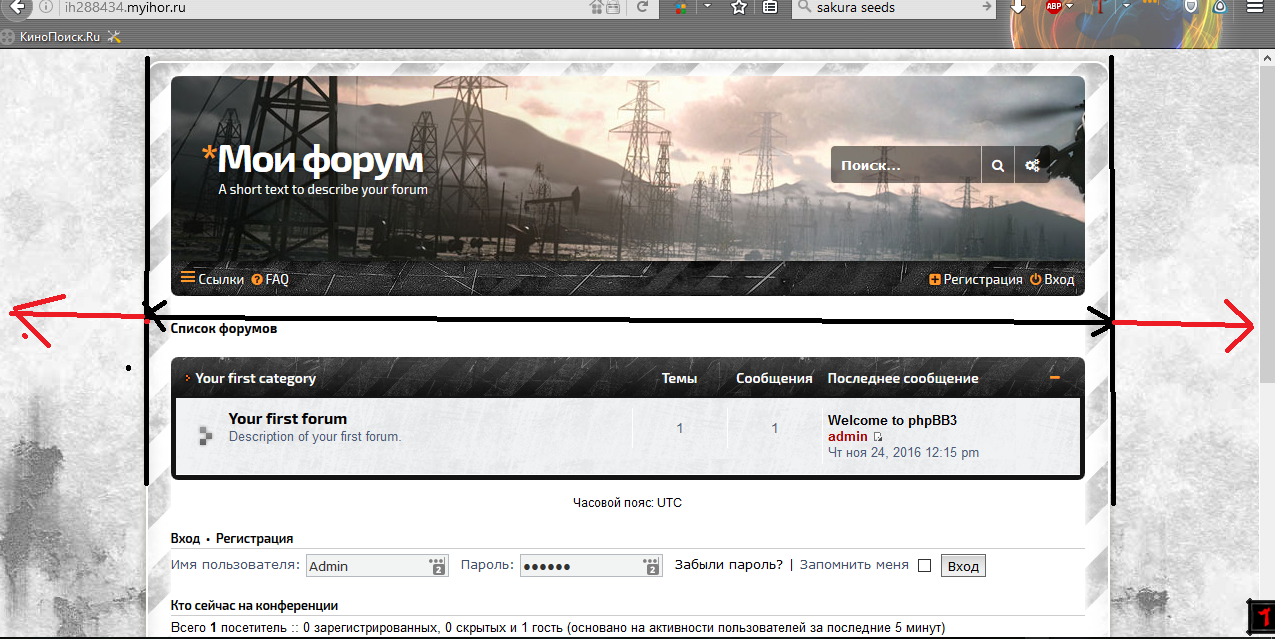This screenshot has width=1275, height=639.
Task: Click the tools icon on bookmarks bar
Action: point(114,37)
